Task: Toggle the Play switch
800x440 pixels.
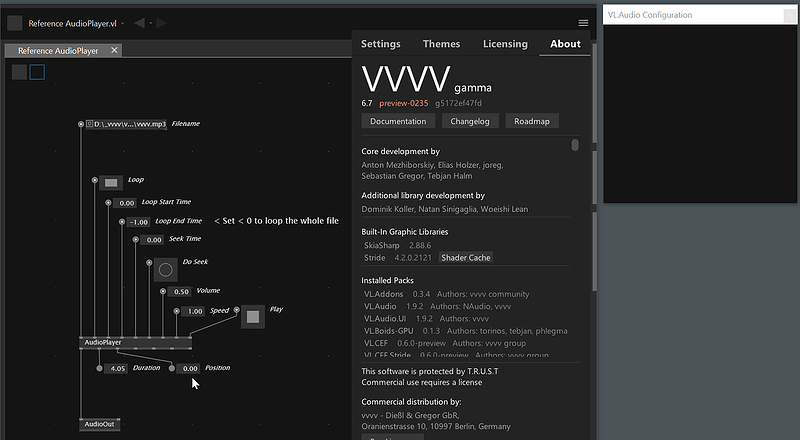Action: pos(253,317)
